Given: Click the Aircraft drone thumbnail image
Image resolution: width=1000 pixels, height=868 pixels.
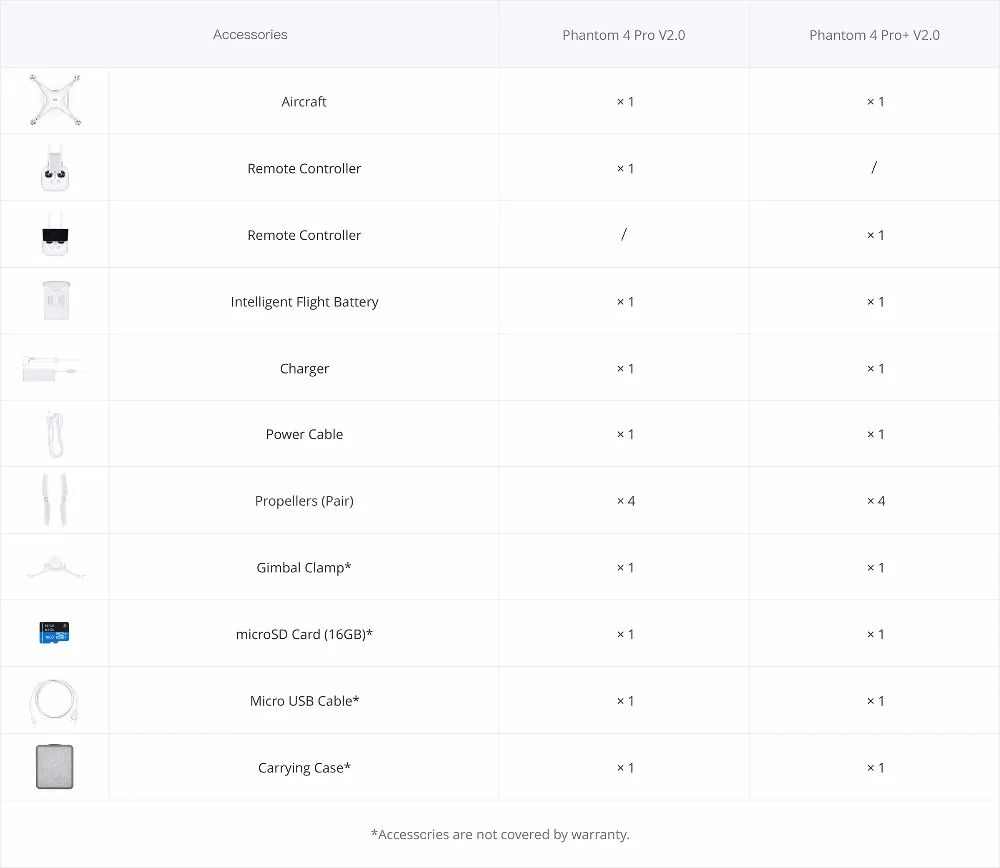Looking at the screenshot, I should coord(54,101).
